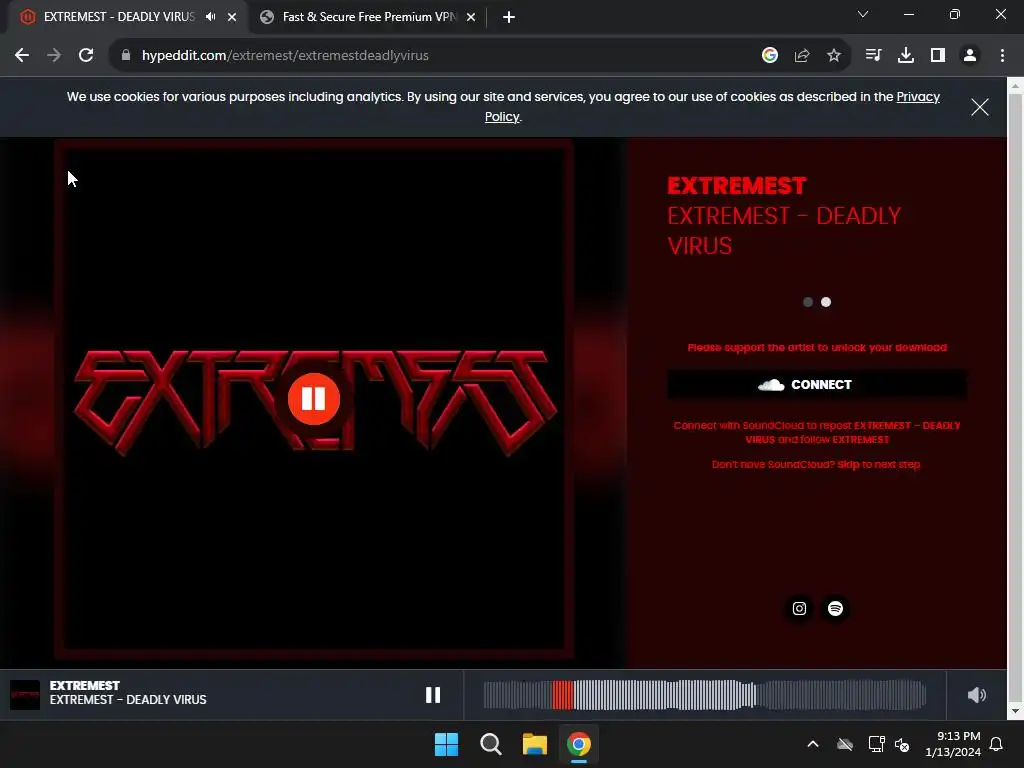1024x768 pixels.
Task: Reload the hypeddit page
Action: coord(86,56)
